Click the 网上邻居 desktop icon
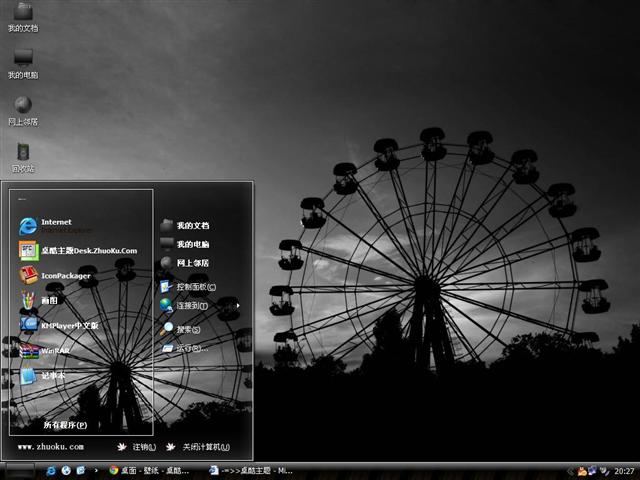This screenshot has height=480, width=640. (x=23, y=111)
